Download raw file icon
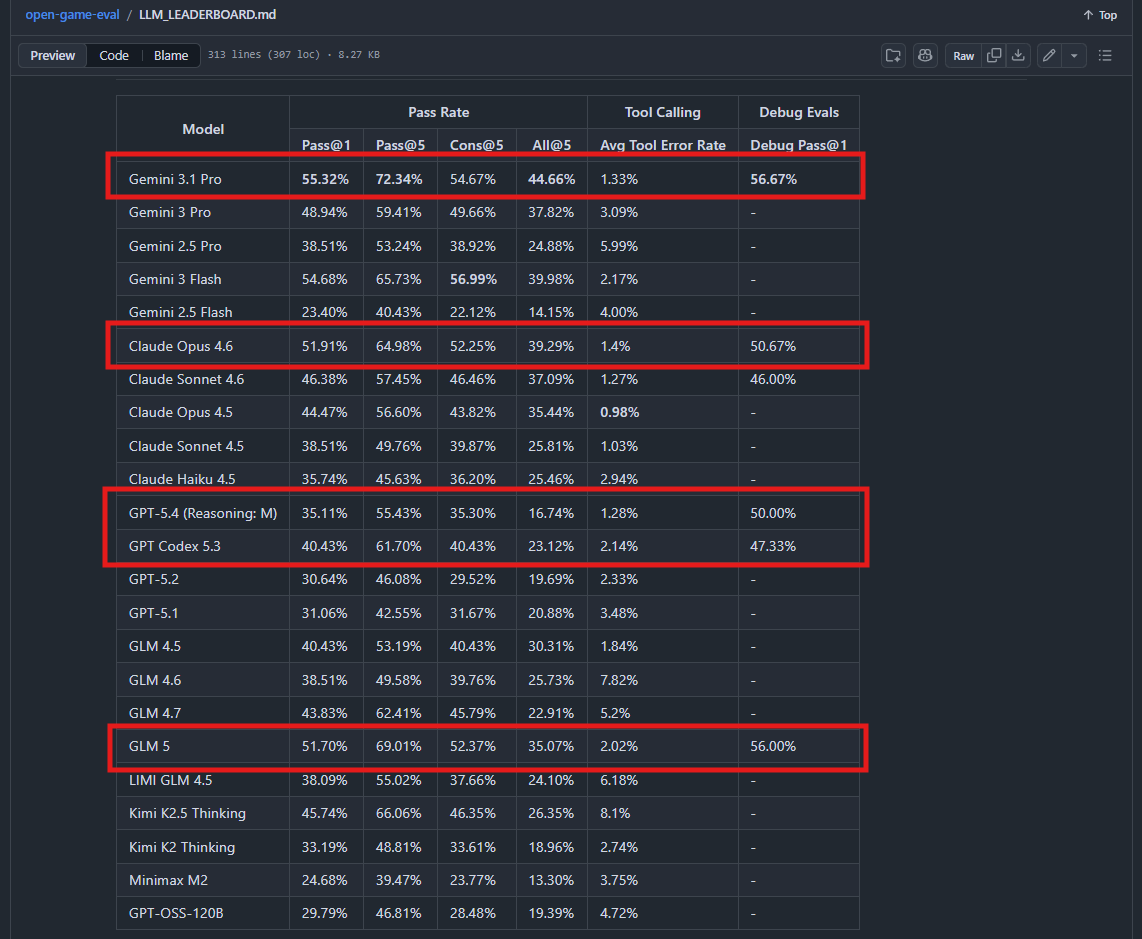The height and width of the screenshot is (939, 1142). (1018, 55)
